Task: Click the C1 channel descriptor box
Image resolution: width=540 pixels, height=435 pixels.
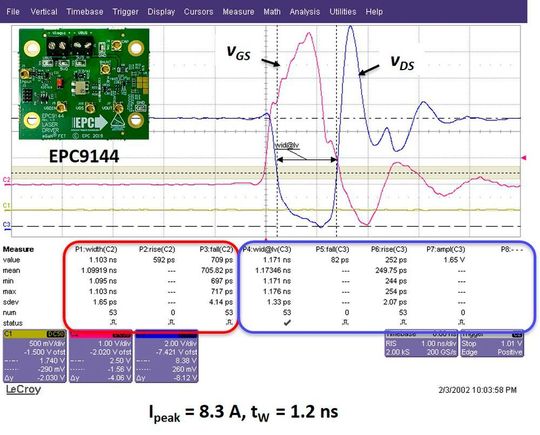Action: pos(34,356)
